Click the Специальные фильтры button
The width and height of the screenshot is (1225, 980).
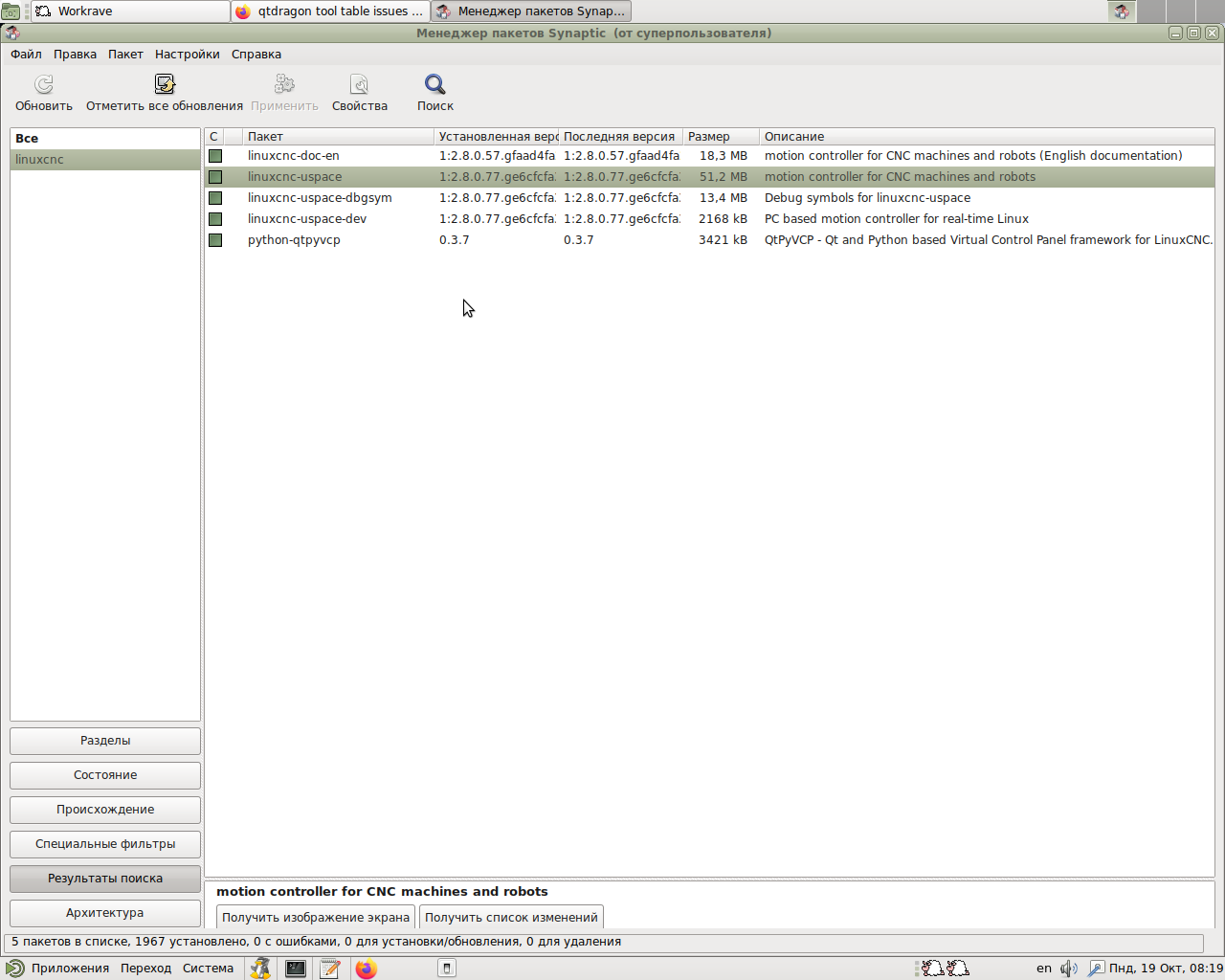click(x=105, y=844)
